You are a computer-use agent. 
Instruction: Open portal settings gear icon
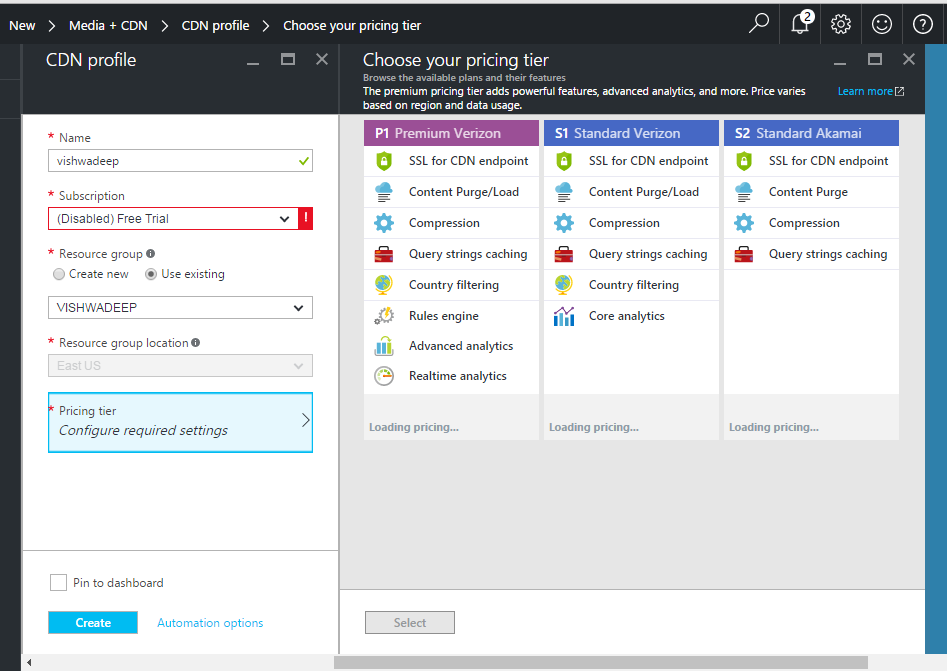click(841, 24)
